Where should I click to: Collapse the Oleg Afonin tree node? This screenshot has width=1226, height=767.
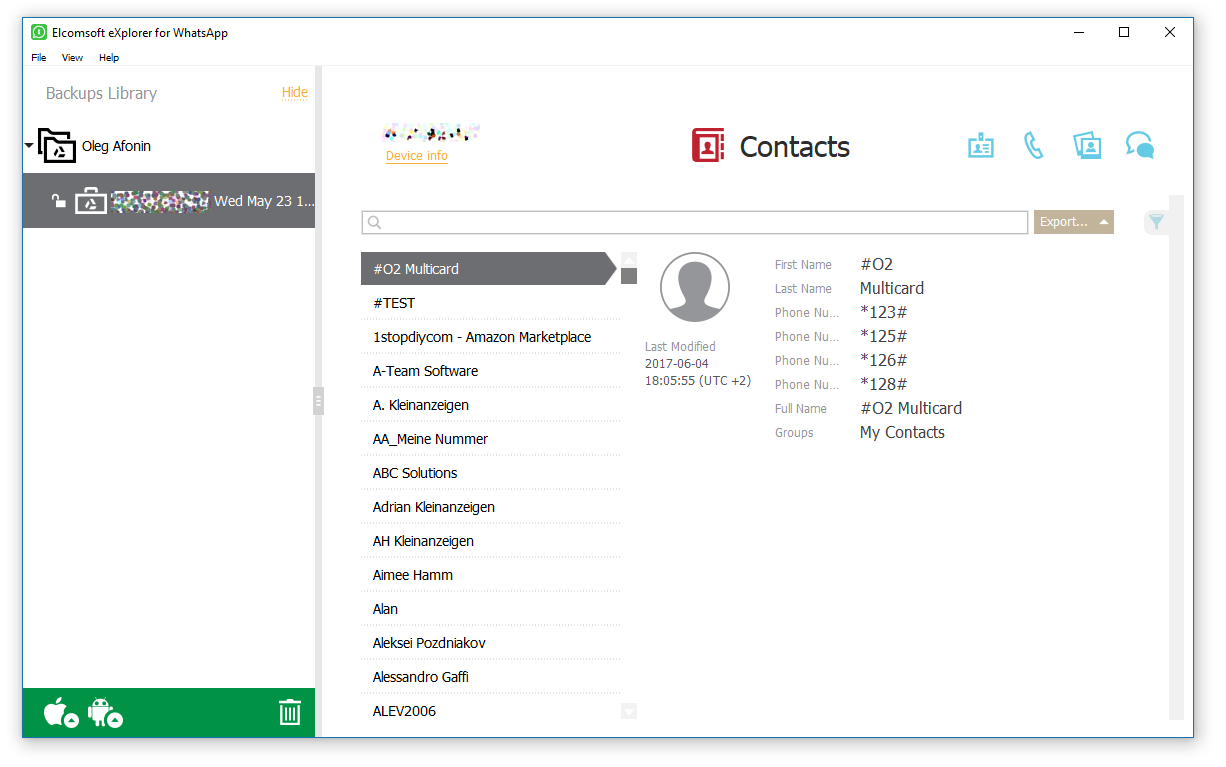pyautogui.click(x=29, y=146)
